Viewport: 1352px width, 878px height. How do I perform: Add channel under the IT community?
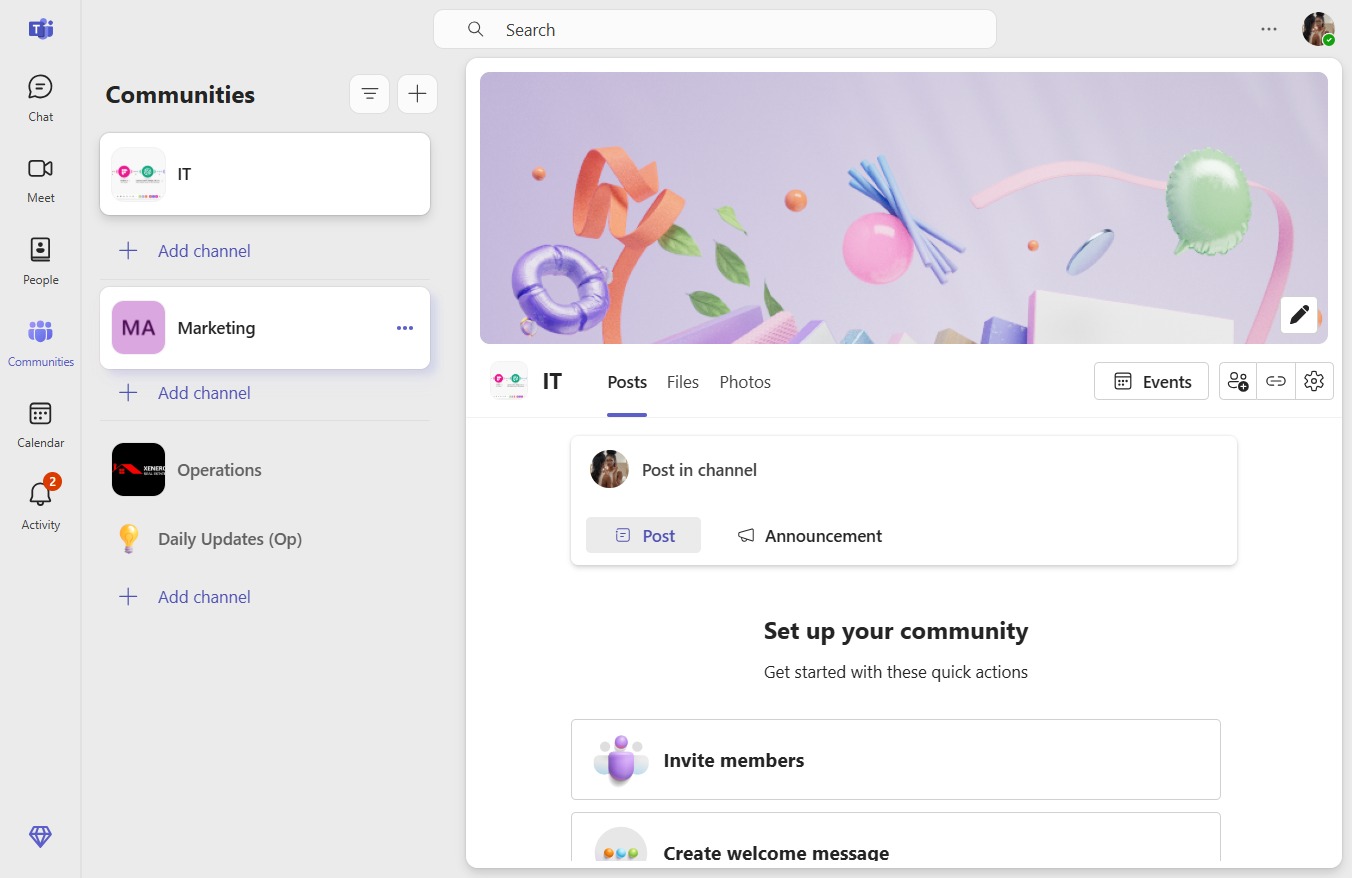[185, 251]
